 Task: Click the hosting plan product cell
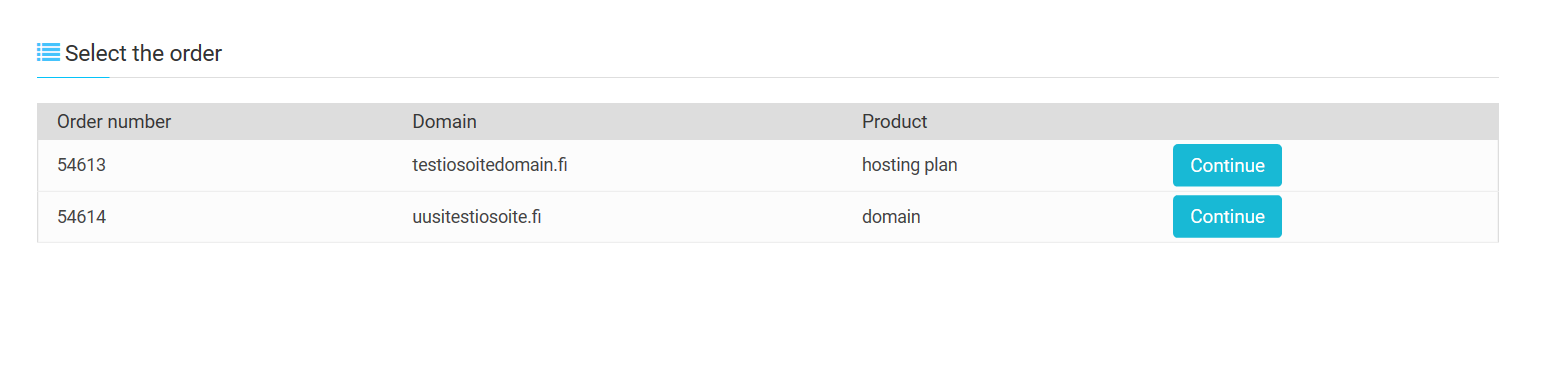(x=909, y=165)
